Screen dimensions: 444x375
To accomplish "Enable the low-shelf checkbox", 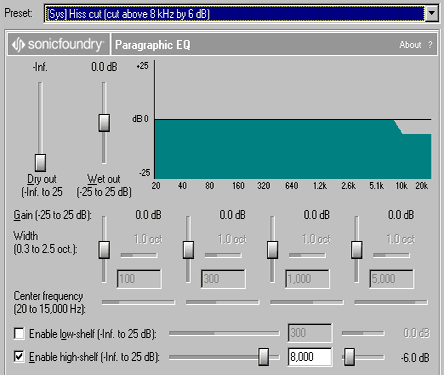I will pos(19,333).
